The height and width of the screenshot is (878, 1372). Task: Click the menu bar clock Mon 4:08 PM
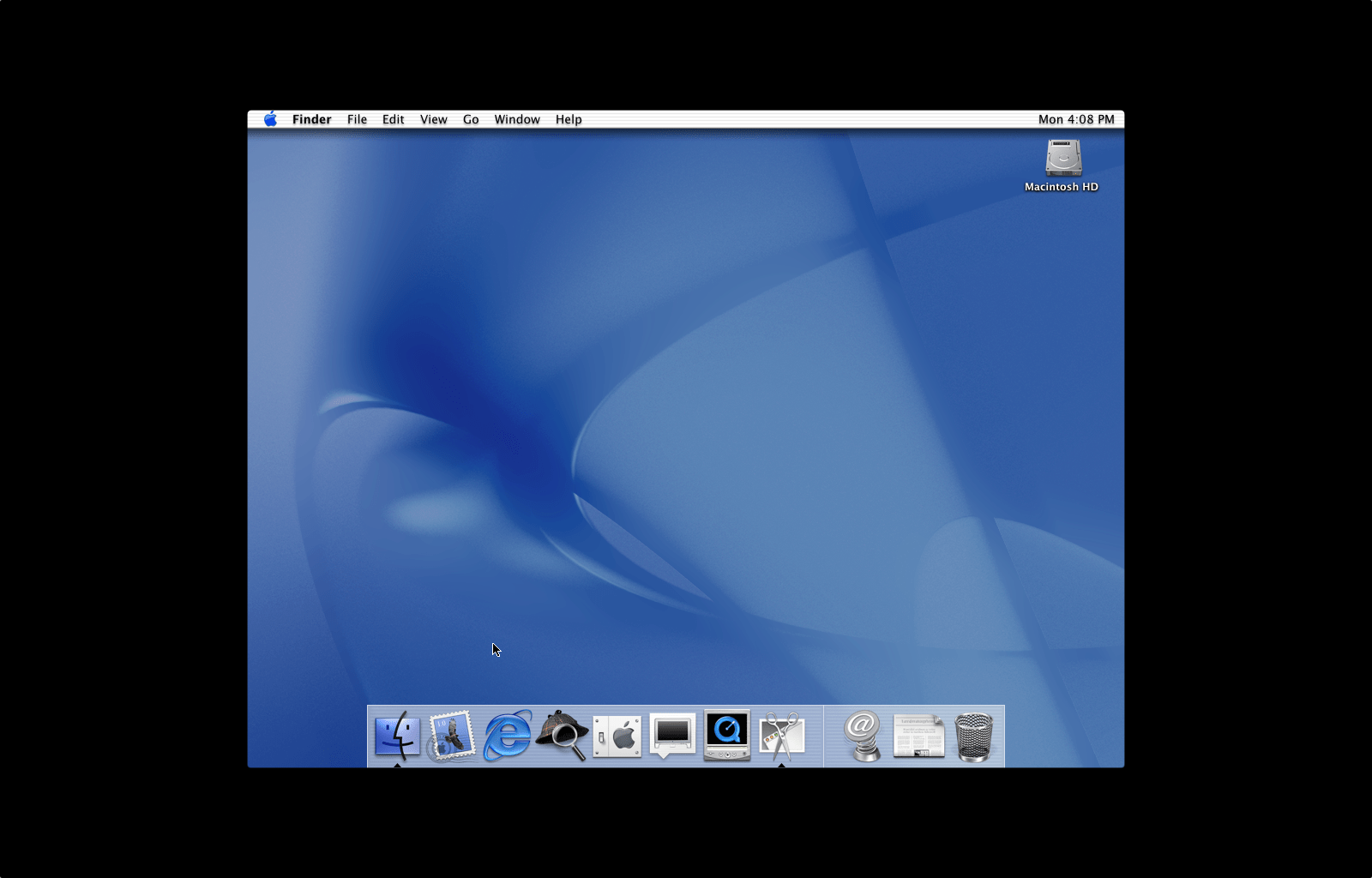pyautogui.click(x=1076, y=119)
